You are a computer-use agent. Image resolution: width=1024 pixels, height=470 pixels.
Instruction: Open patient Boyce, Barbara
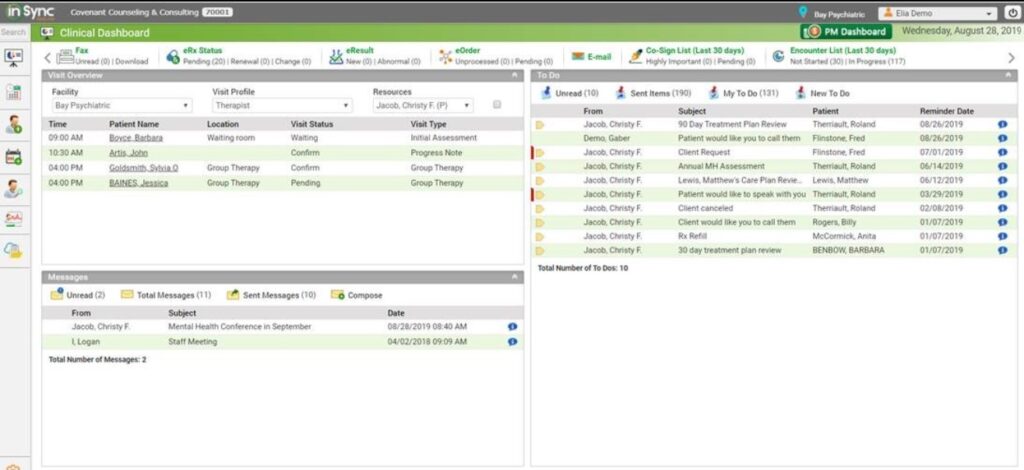(136, 138)
